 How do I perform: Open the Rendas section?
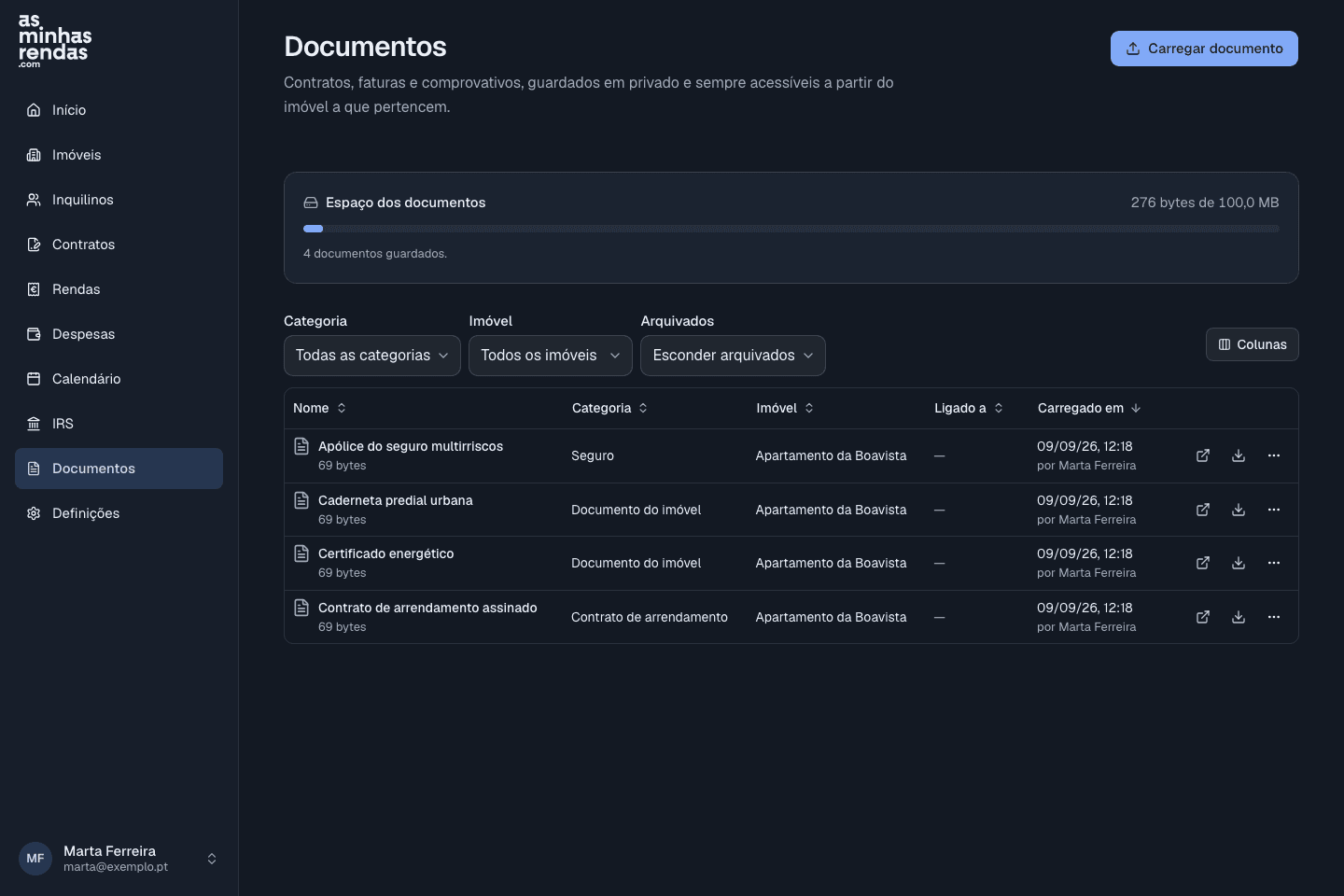click(119, 289)
